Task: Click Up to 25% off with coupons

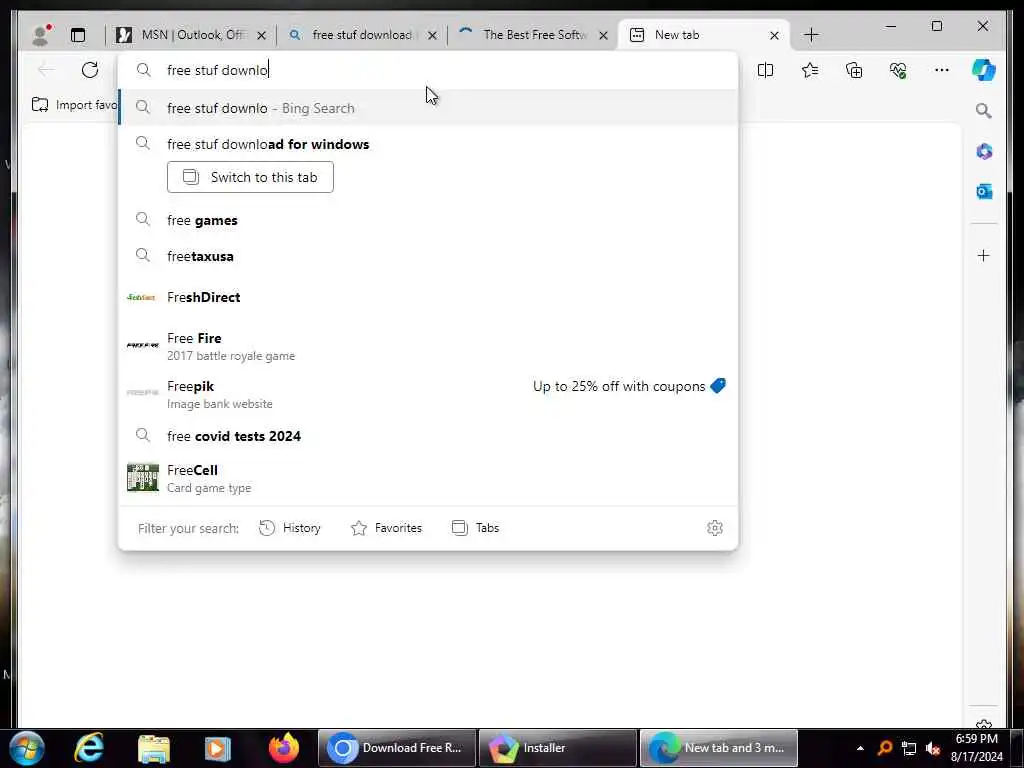Action: coord(629,386)
